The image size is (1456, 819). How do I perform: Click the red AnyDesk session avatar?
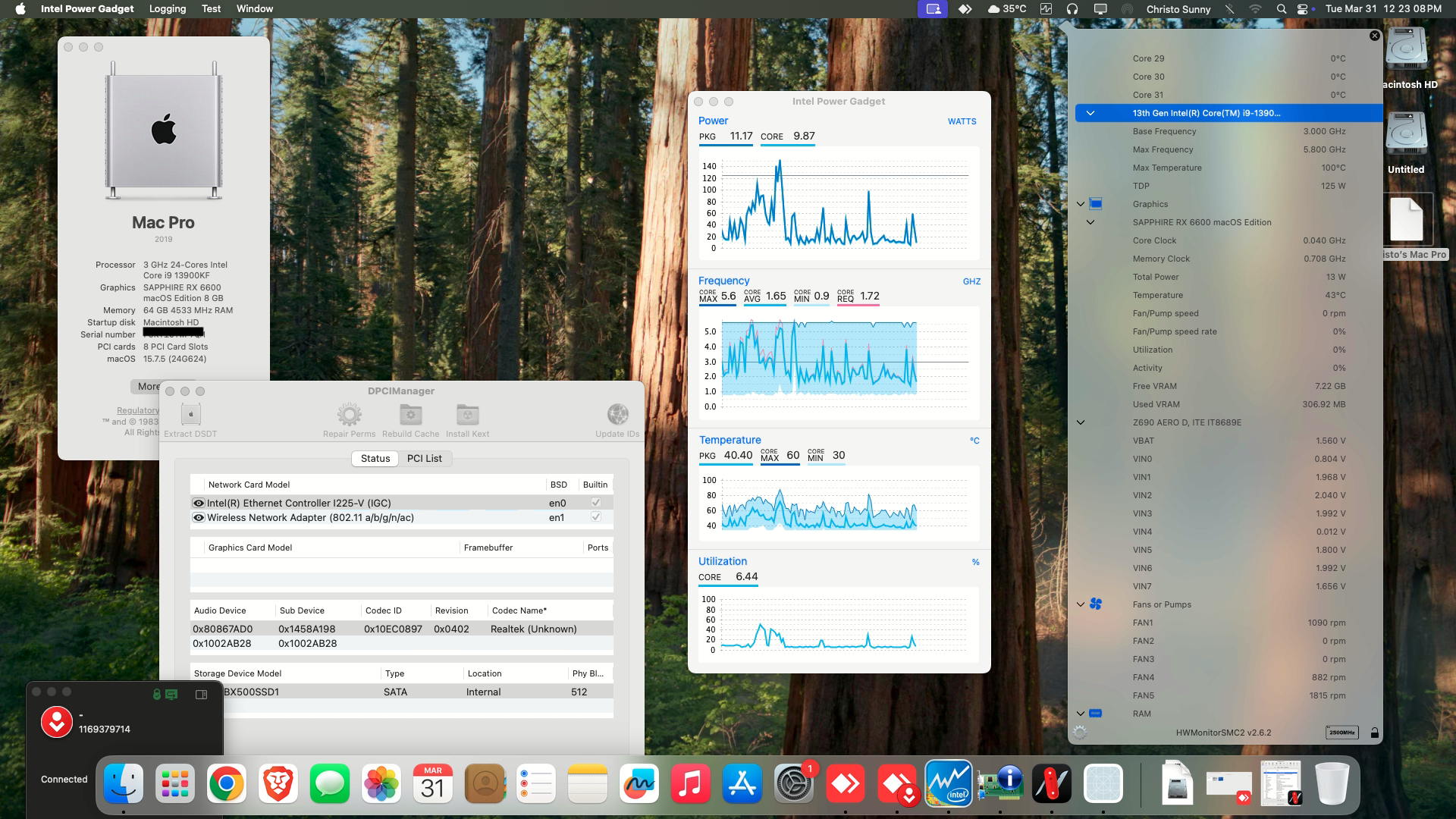[57, 722]
